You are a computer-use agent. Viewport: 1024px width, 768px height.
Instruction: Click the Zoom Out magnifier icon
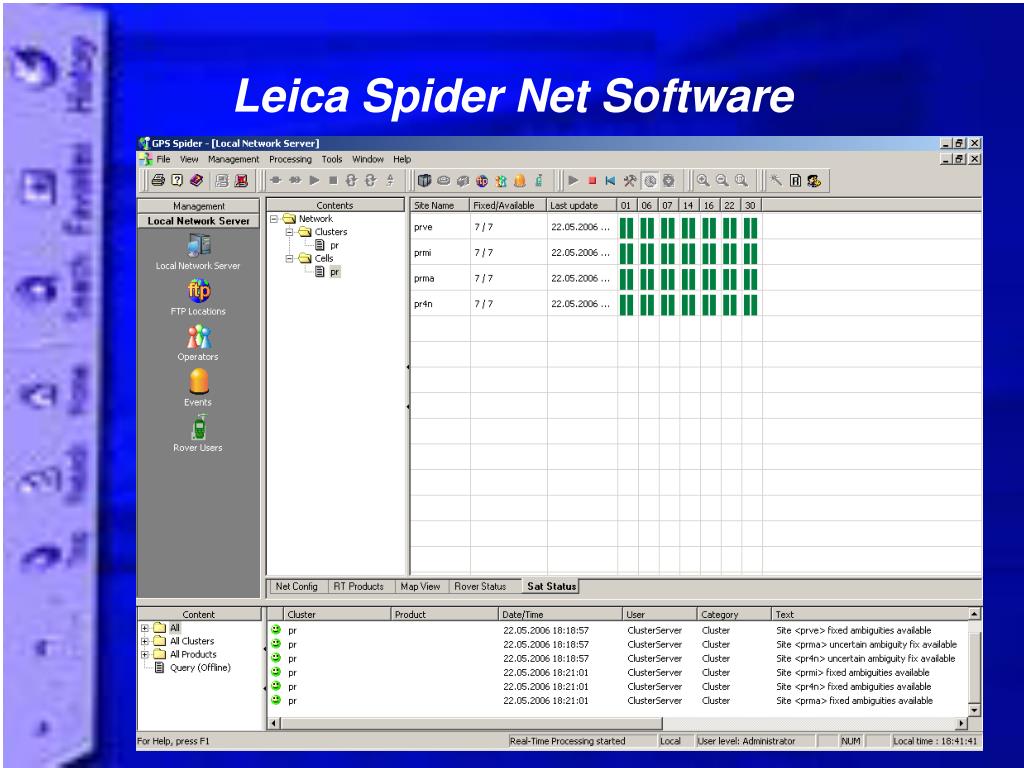722,180
